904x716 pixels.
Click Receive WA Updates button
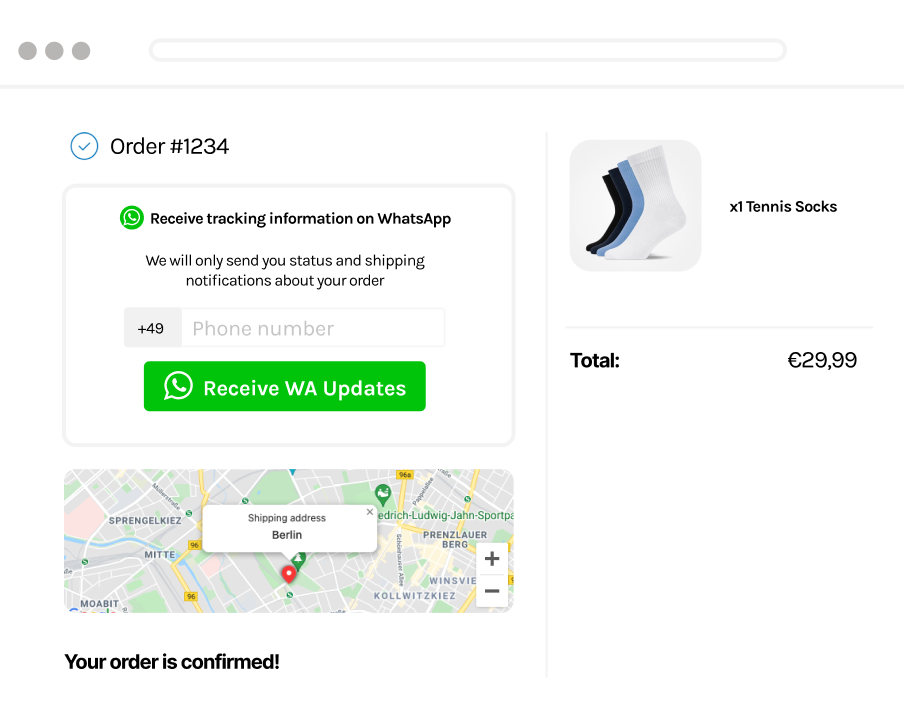(285, 386)
